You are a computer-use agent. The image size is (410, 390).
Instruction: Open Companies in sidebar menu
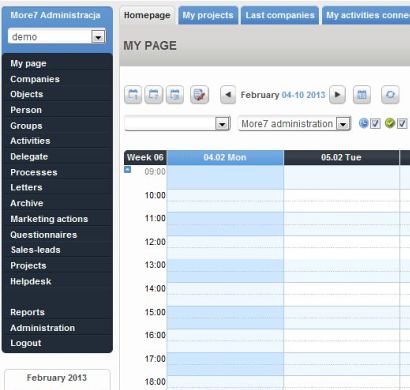[x=57, y=79]
